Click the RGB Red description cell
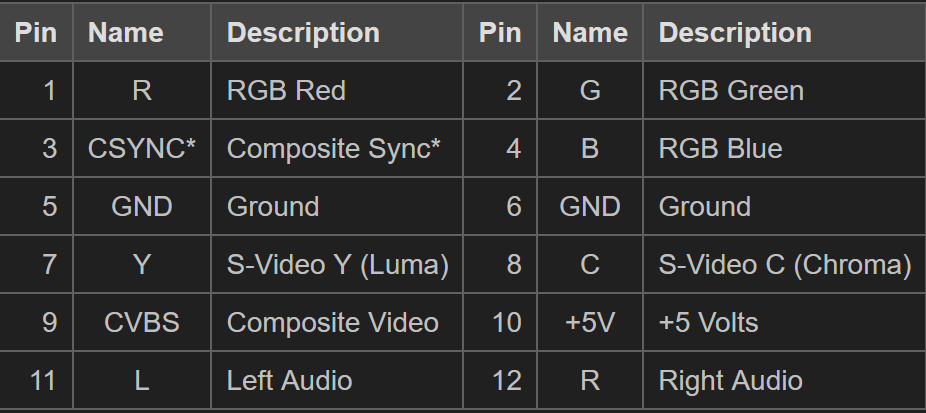This screenshot has height=413, width=926. (286, 91)
